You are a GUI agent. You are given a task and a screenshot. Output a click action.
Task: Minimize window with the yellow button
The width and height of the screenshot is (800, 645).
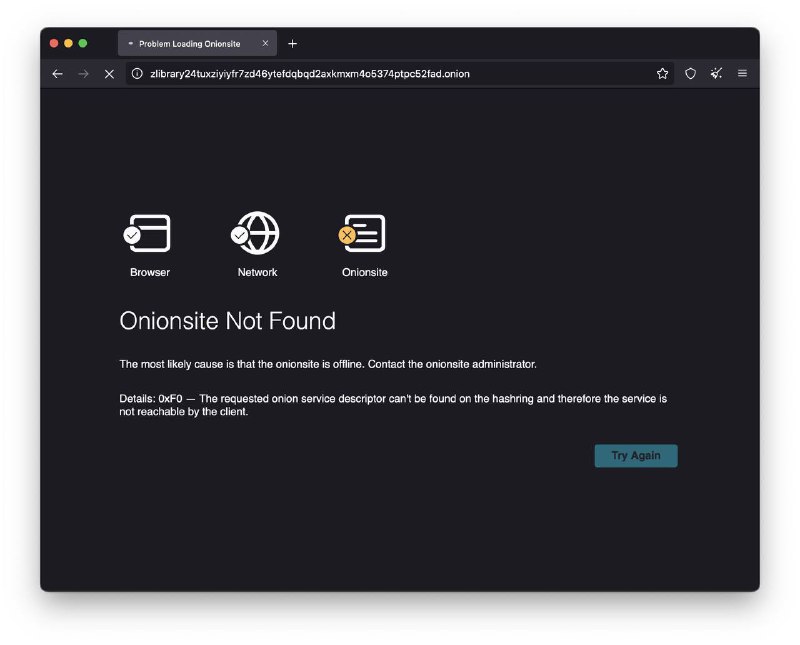click(66, 43)
